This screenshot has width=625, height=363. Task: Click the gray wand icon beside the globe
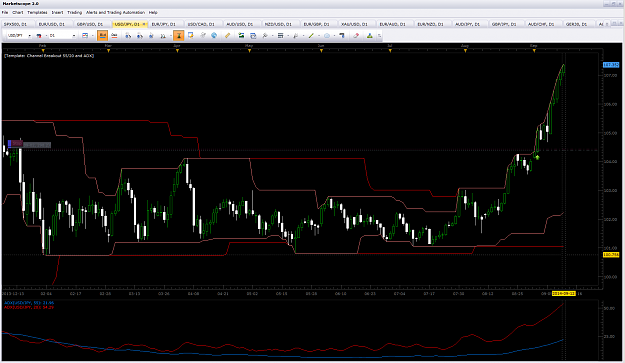[202, 35]
